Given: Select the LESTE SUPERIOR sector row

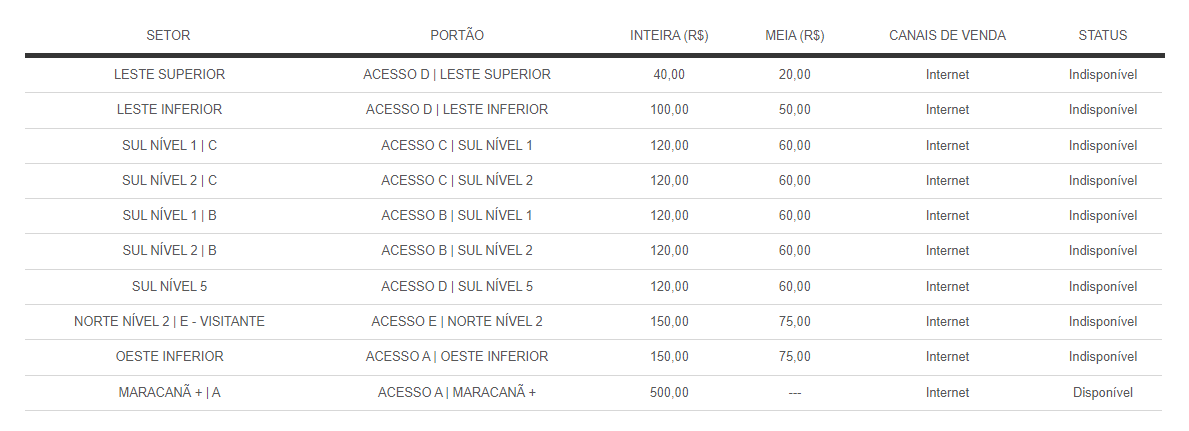Looking at the screenshot, I should coord(593,74).
